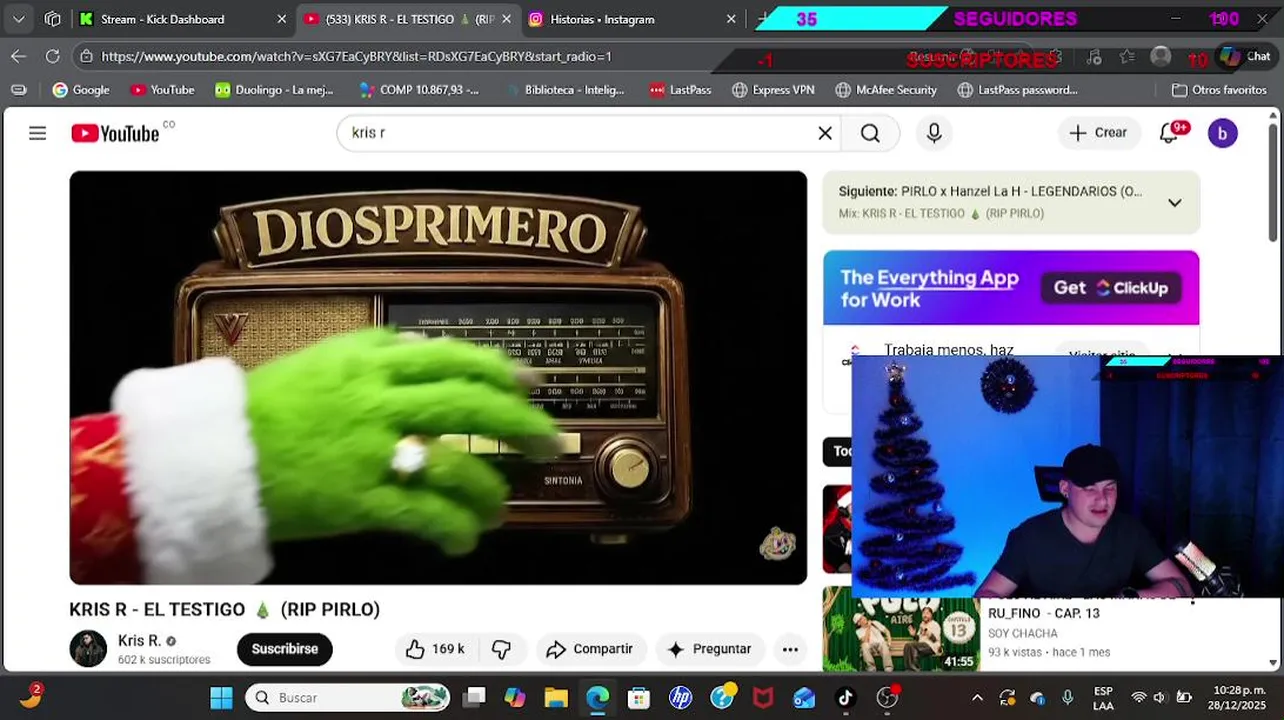Run search with the magnifying glass button
This screenshot has height=720, width=1284.
click(x=870, y=133)
